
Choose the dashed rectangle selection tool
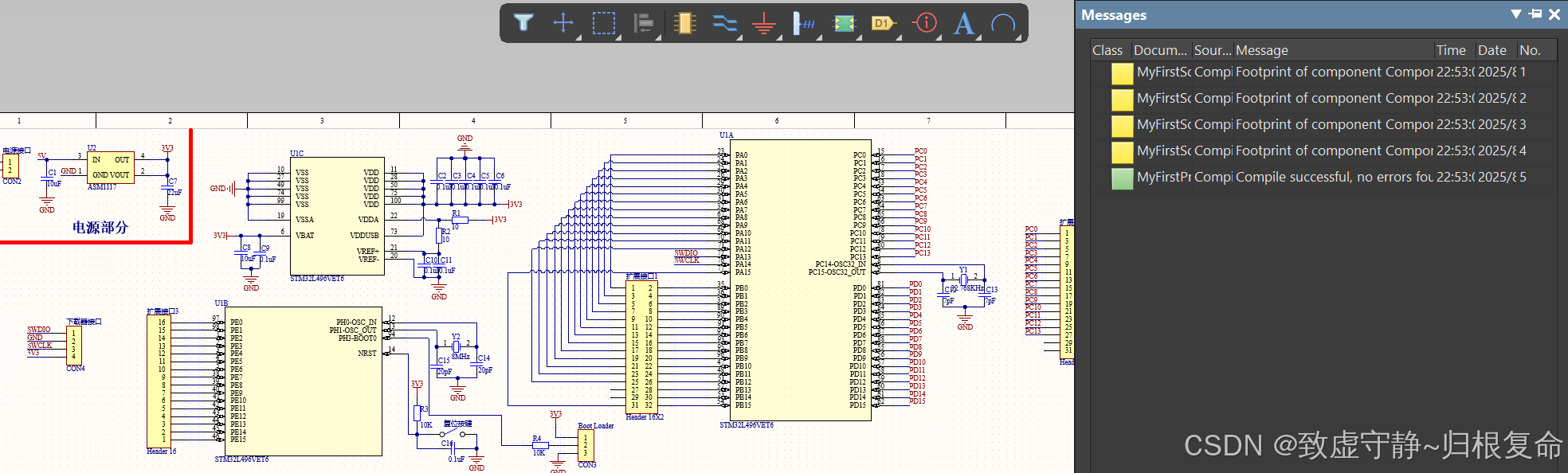(x=604, y=23)
